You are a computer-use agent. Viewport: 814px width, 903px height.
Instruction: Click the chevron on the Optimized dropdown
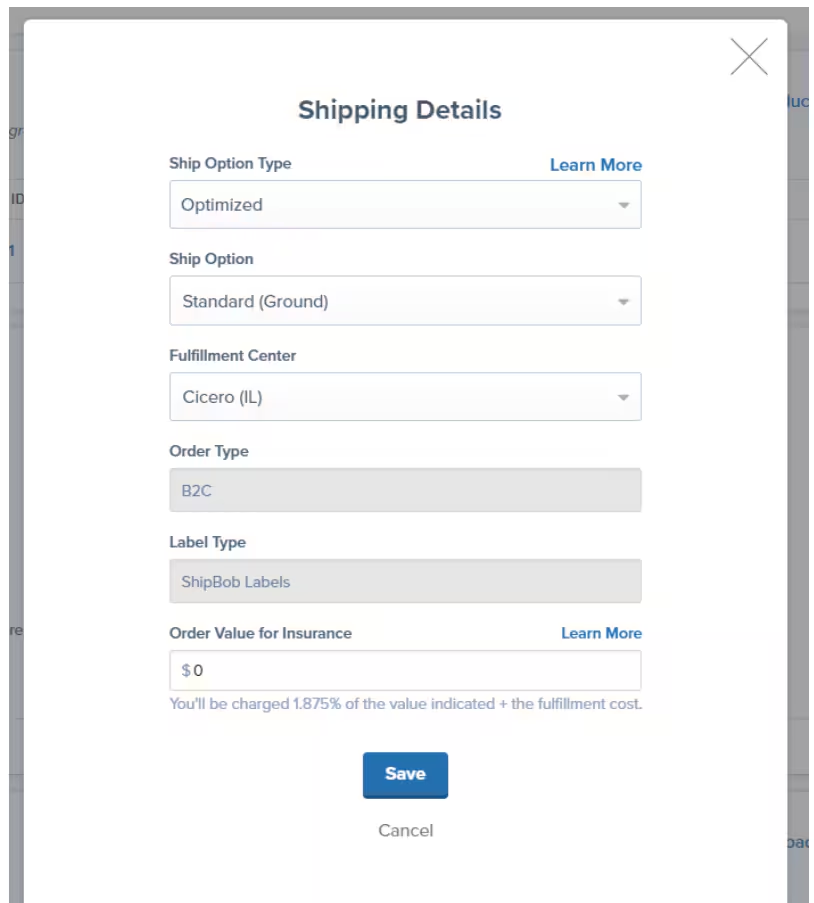pos(622,204)
